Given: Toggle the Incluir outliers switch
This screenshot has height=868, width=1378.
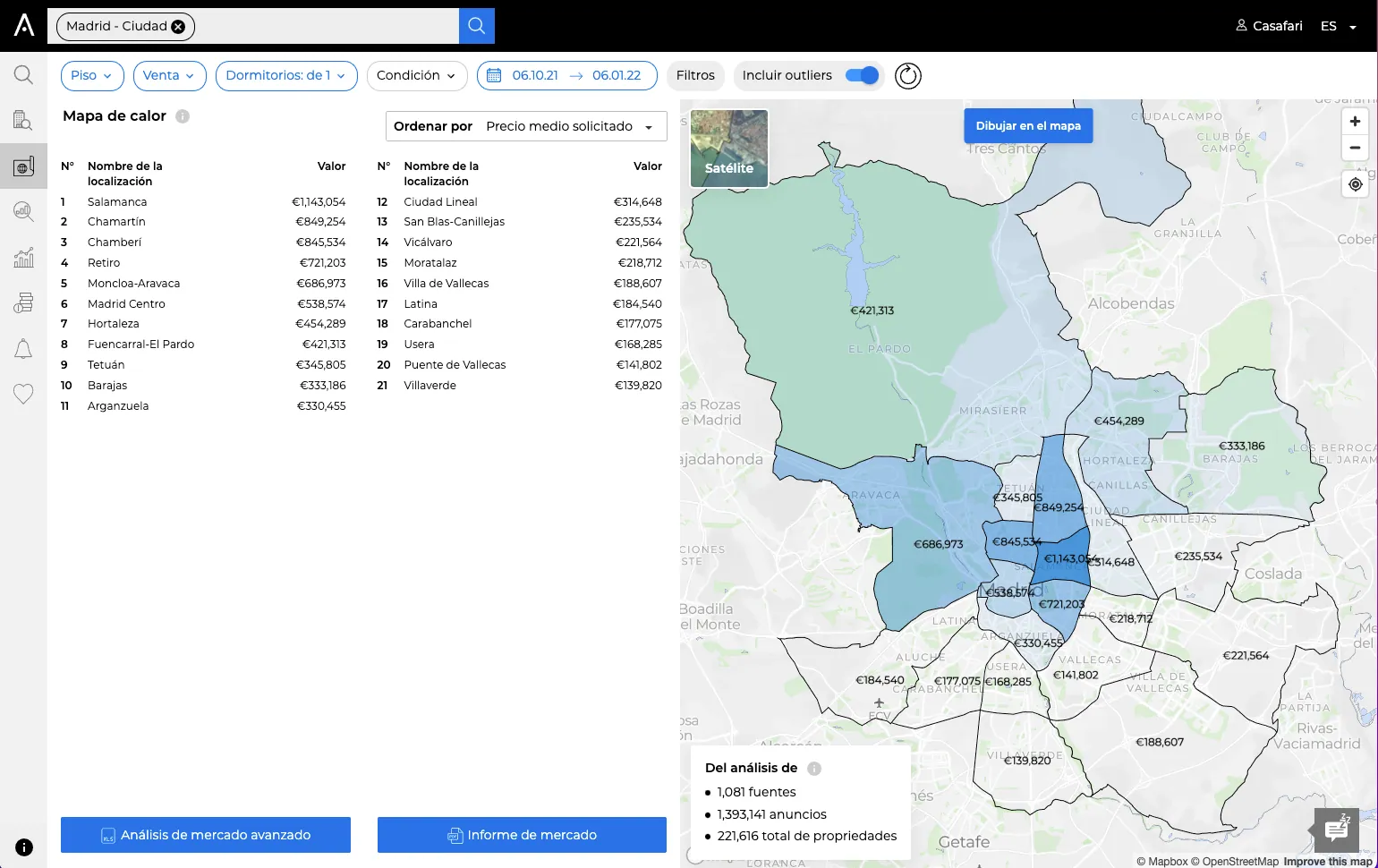Looking at the screenshot, I should coord(863,75).
